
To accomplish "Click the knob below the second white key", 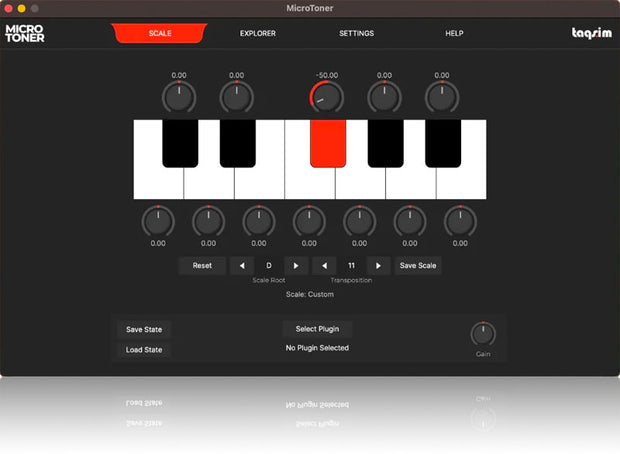I will (x=208, y=221).
